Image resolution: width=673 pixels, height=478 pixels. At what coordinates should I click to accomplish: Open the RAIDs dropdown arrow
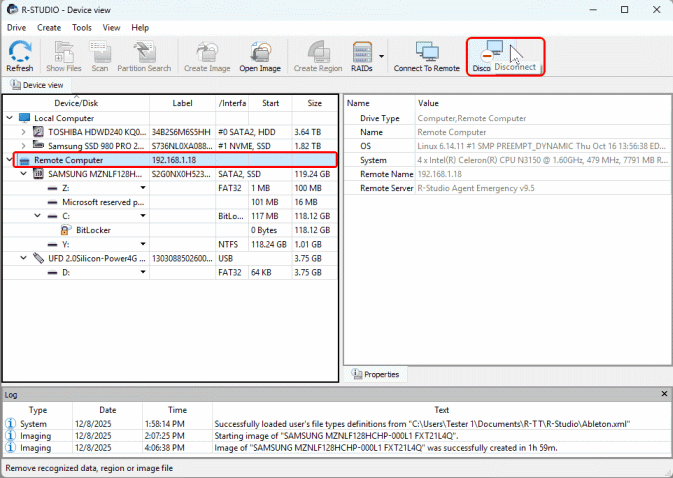[381, 56]
